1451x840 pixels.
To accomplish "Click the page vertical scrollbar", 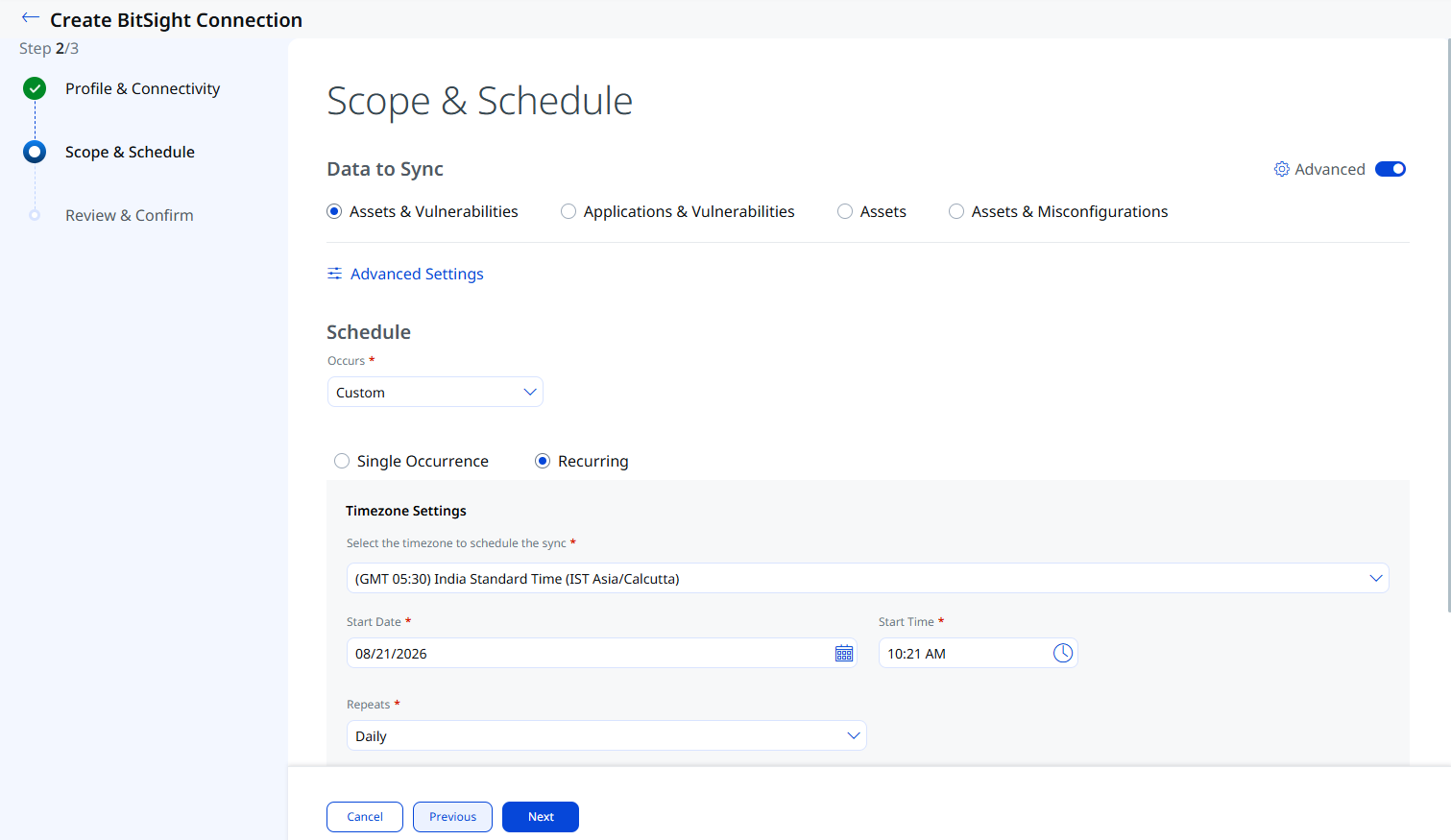I will click(x=1448, y=326).
